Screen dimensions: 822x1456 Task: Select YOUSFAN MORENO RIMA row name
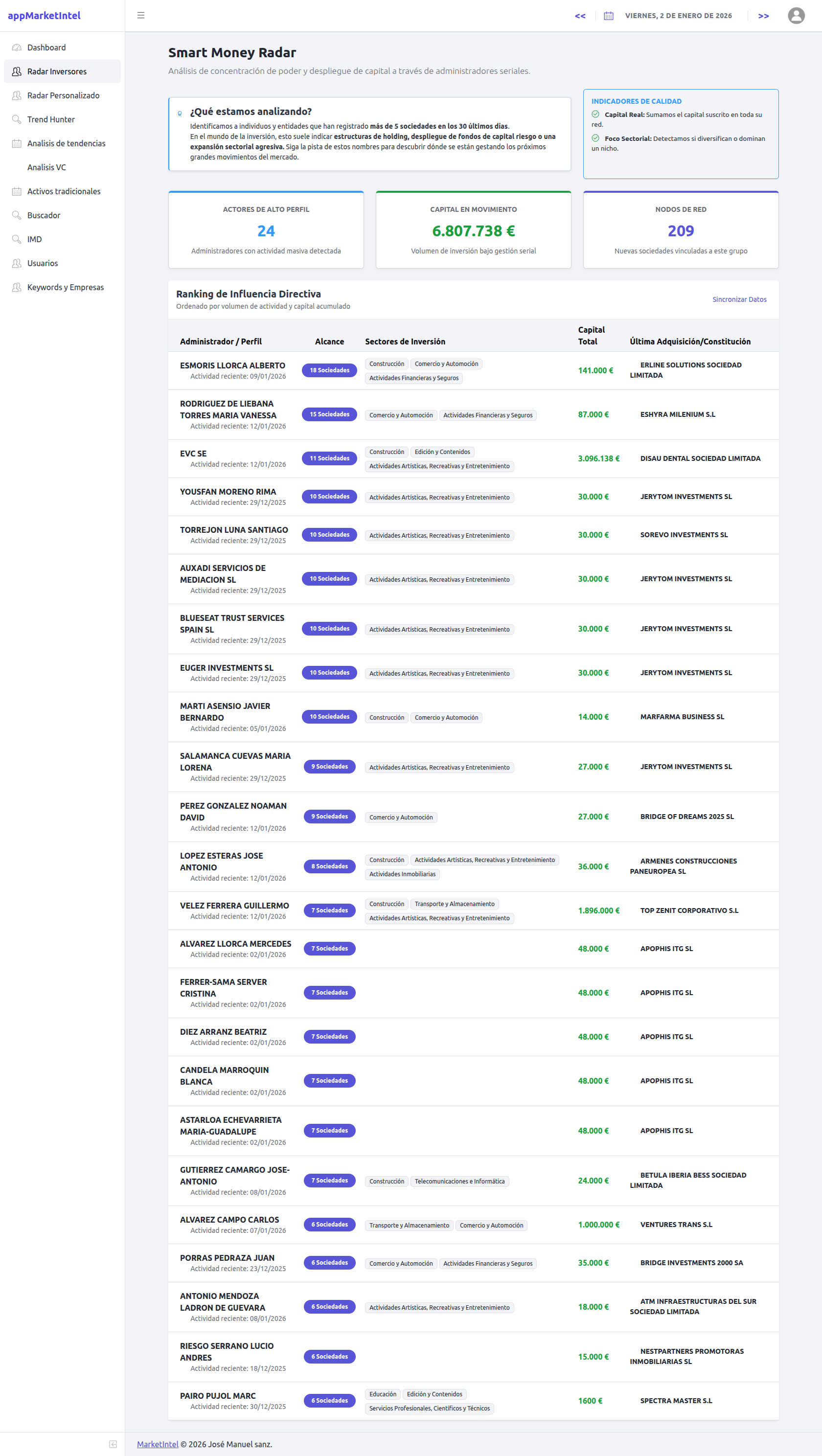pyautogui.click(x=228, y=492)
